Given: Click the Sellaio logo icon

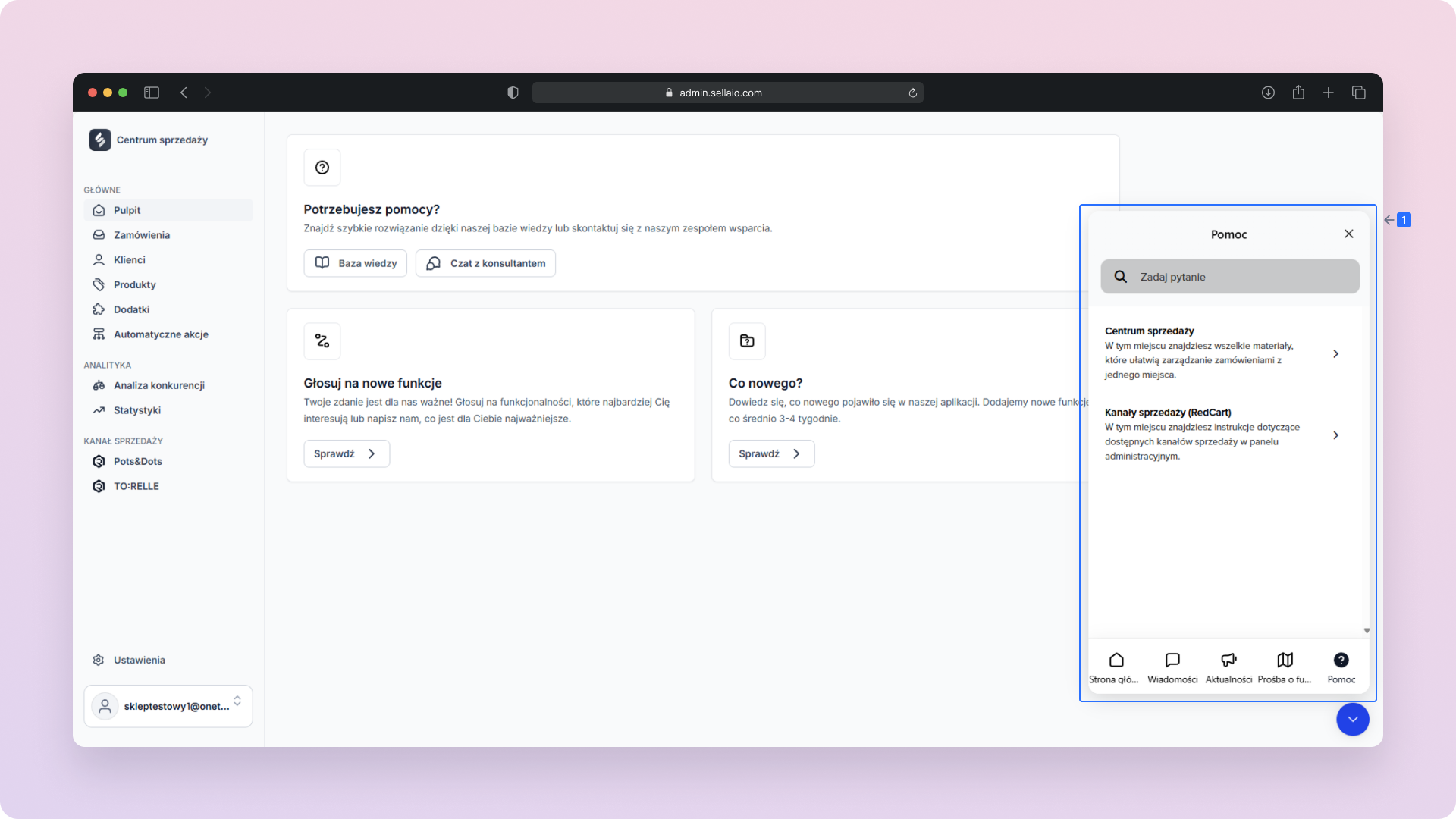Looking at the screenshot, I should (100, 140).
